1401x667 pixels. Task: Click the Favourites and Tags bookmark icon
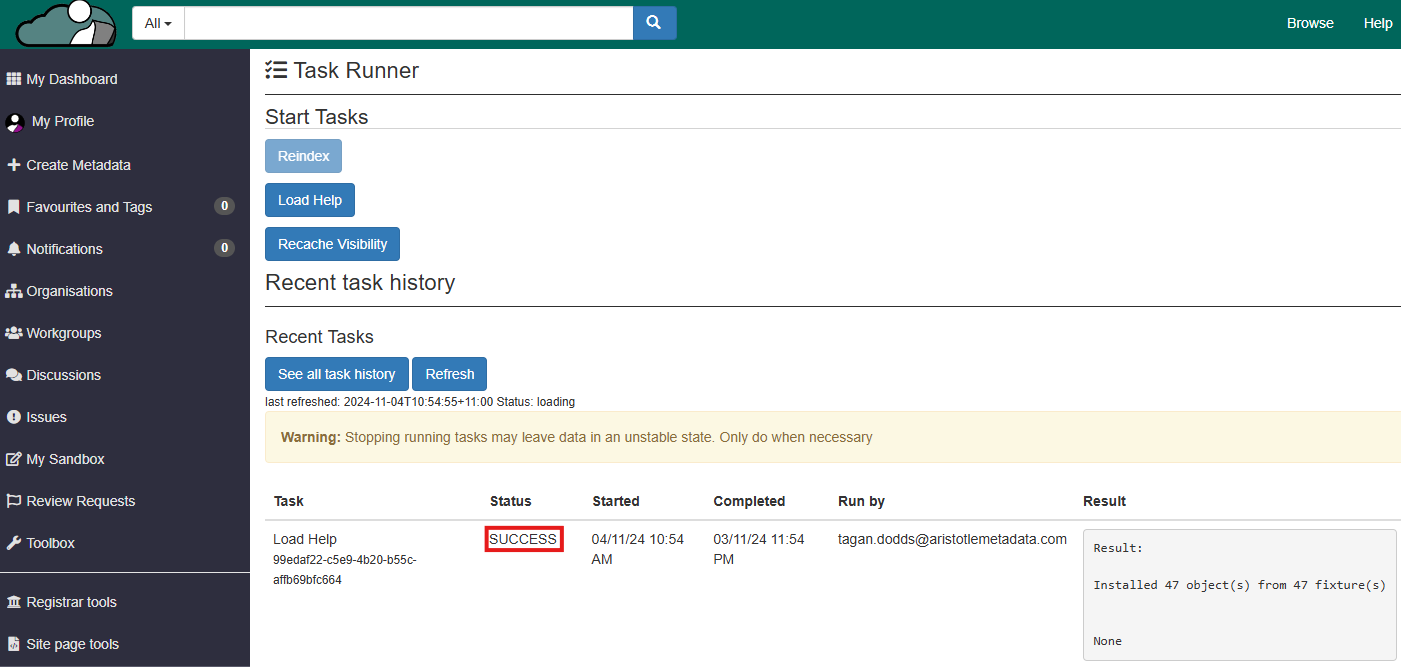coord(14,207)
